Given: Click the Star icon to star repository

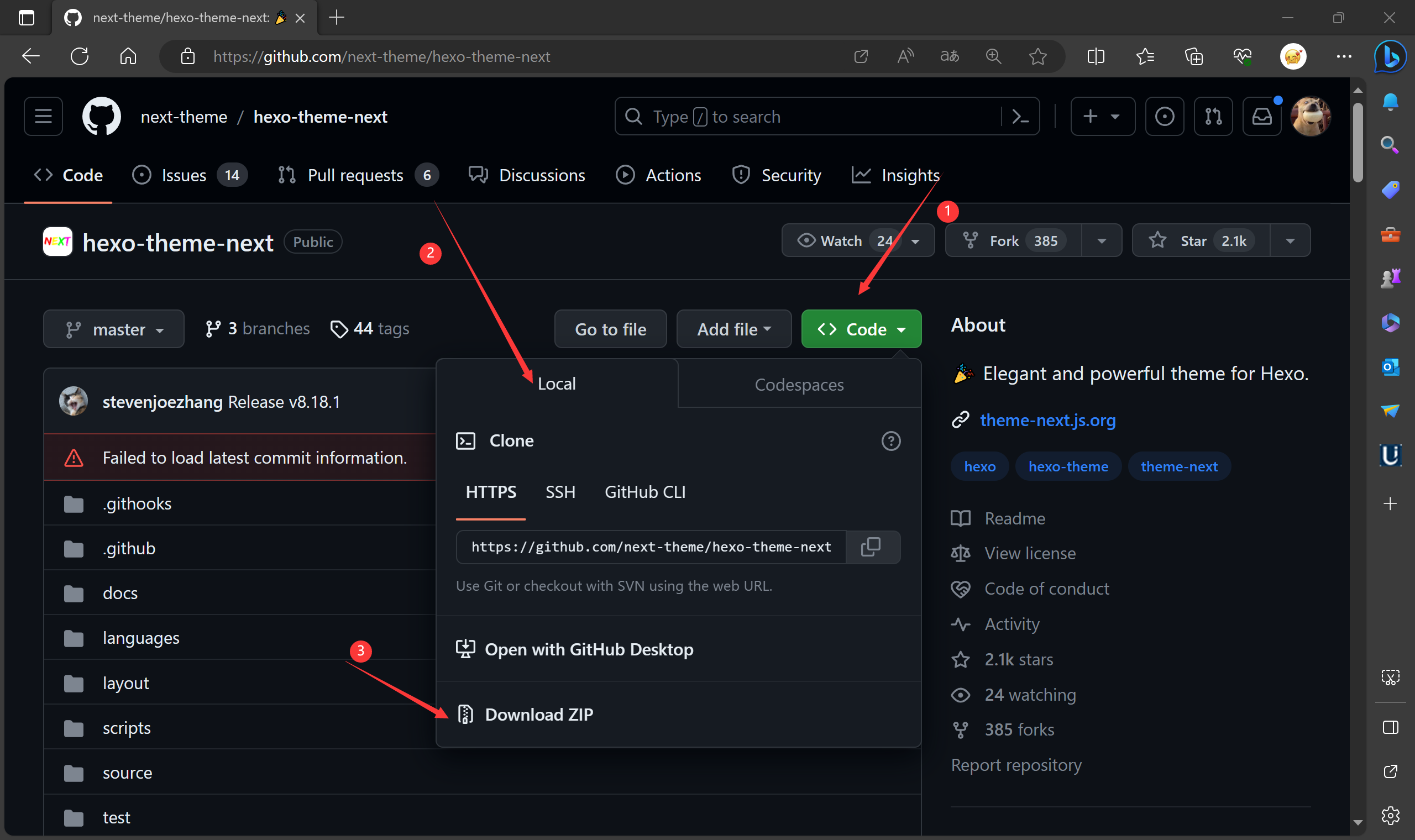Looking at the screenshot, I should point(1157,240).
